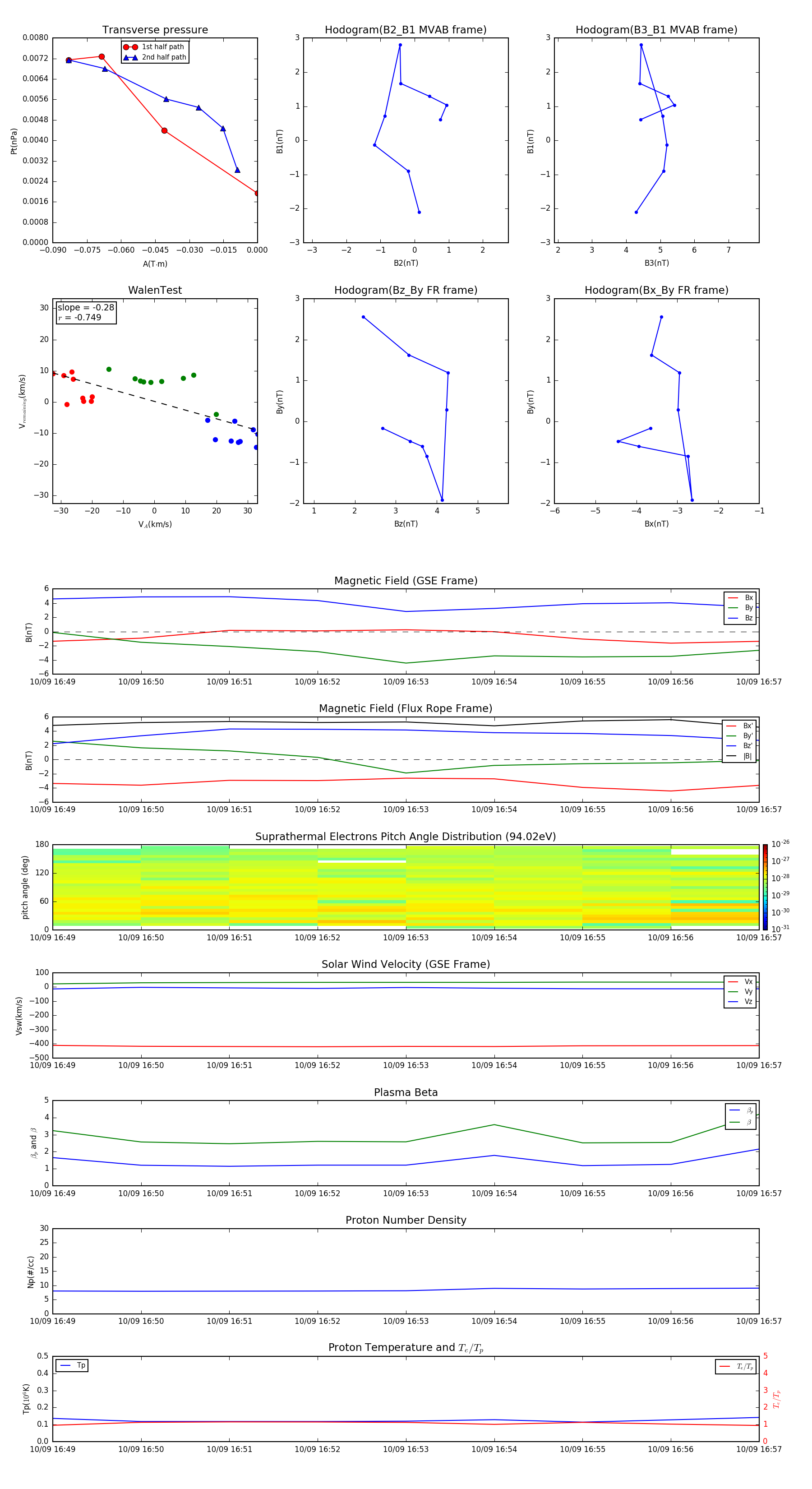Click '10/09 16:49' tick under GSE magnetic field

[x=53, y=682]
